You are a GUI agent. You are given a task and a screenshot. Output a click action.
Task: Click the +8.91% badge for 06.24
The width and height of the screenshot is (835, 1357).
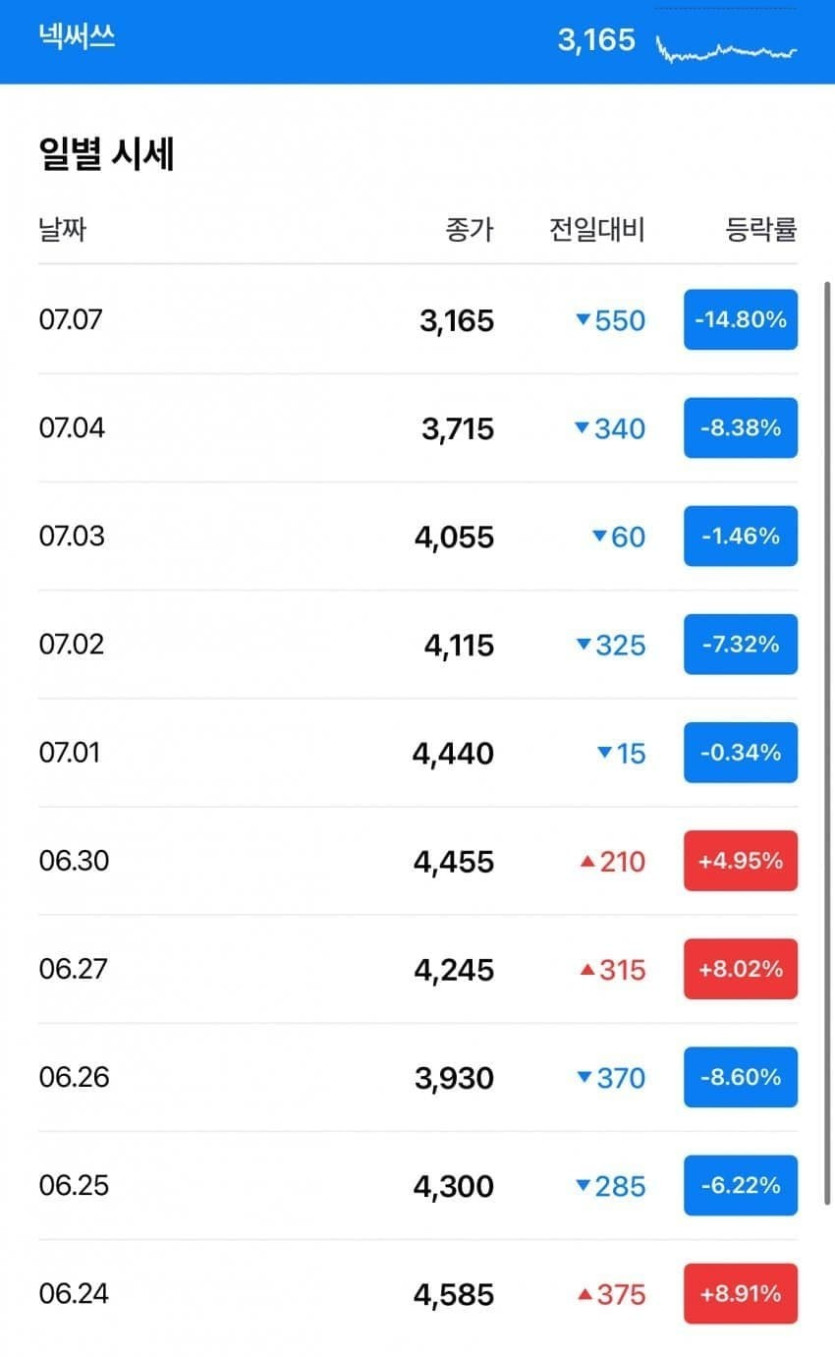(740, 1293)
